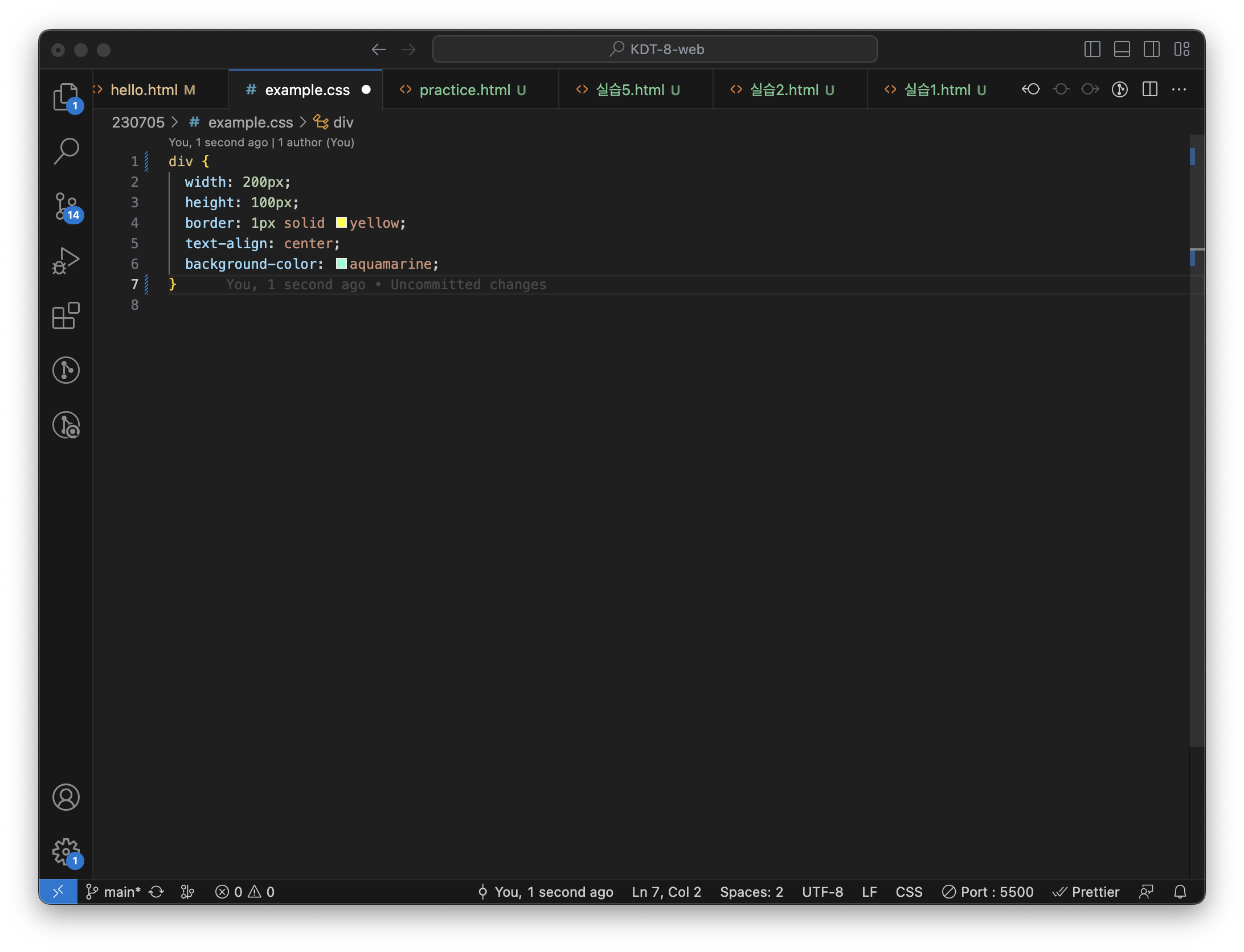Screen dimensions: 1244x952
Task: Click line number 4 in the gutter
Action: pos(134,223)
